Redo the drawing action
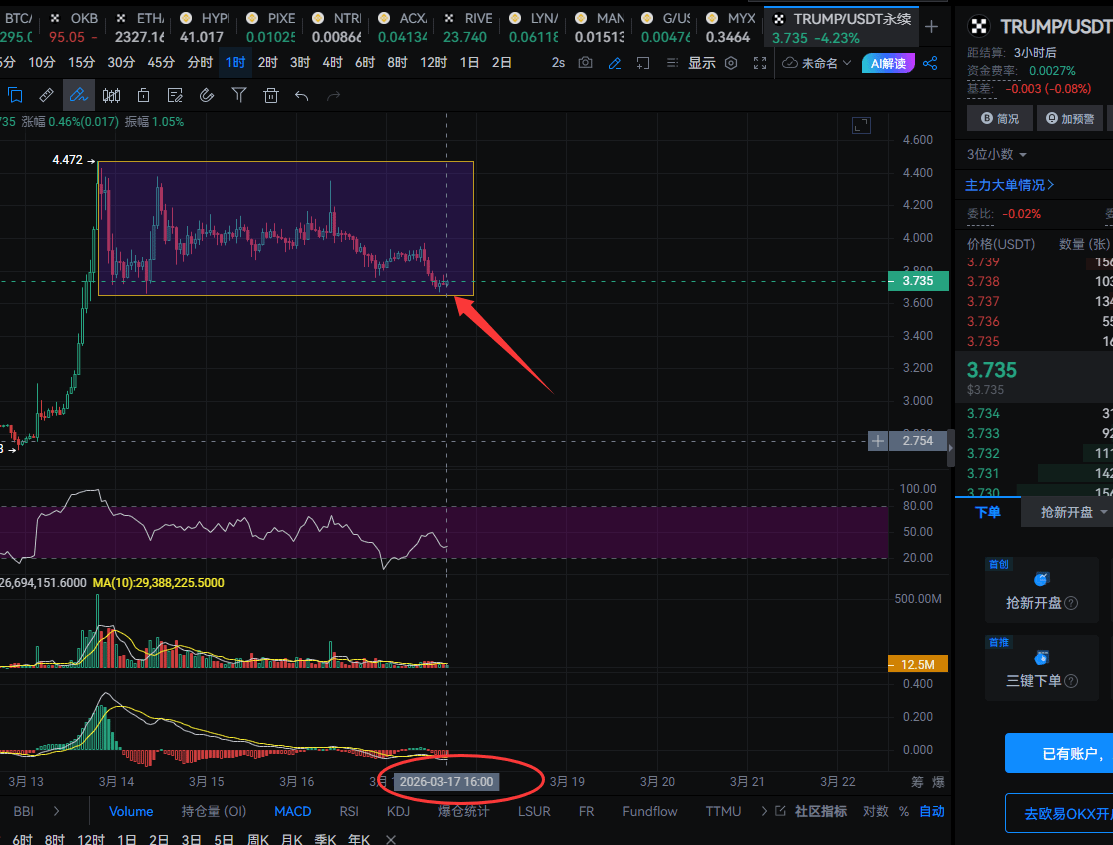Image resolution: width=1113 pixels, height=845 pixels. pos(334,95)
